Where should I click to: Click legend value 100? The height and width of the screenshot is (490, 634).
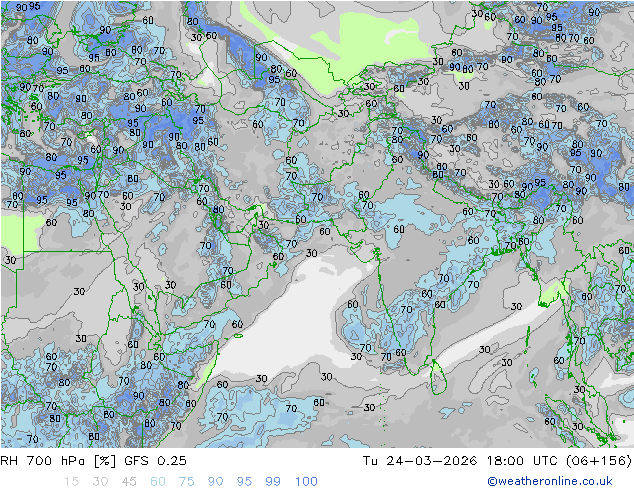pyautogui.click(x=306, y=482)
